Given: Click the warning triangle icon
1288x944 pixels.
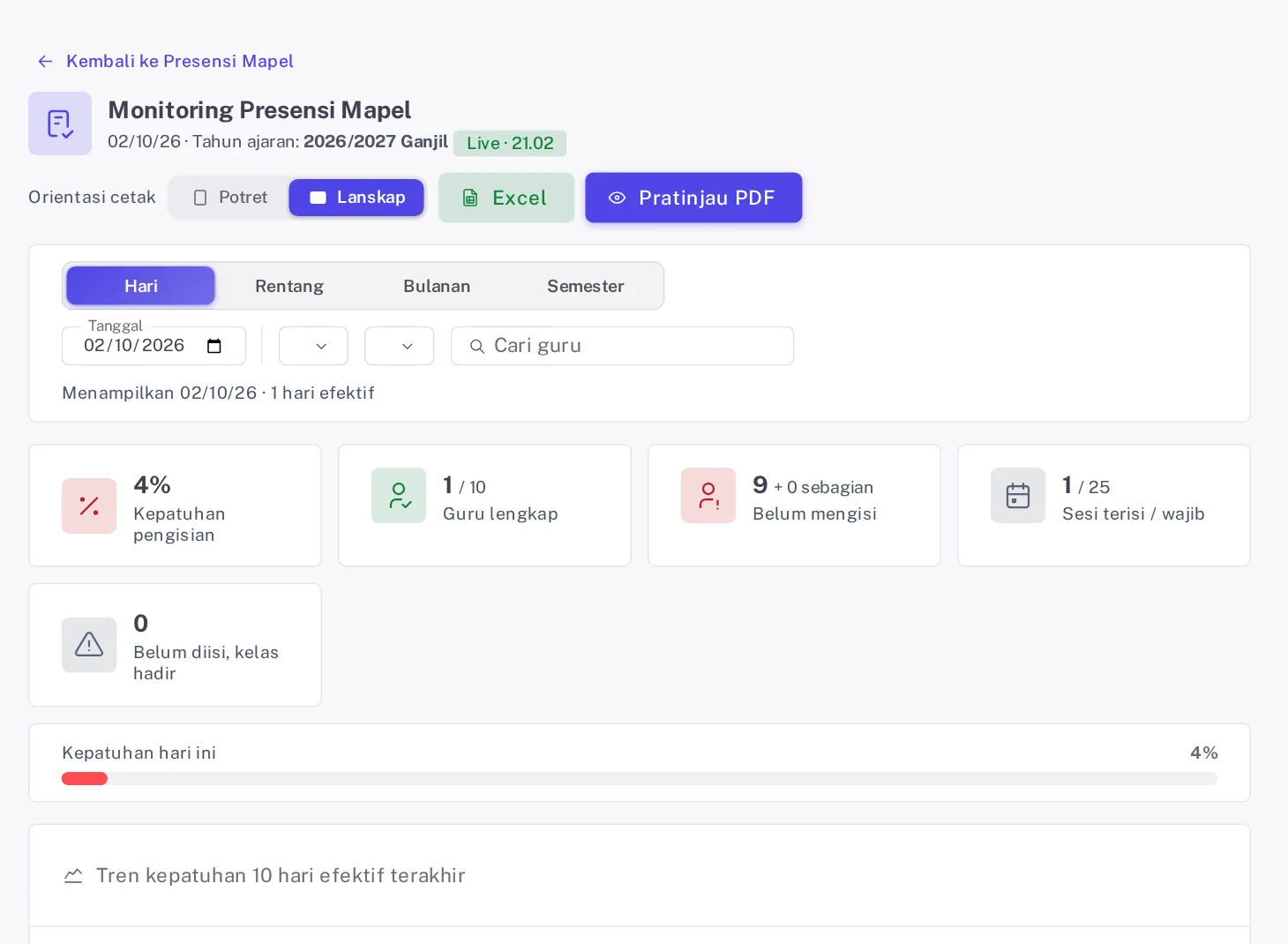Looking at the screenshot, I should coord(89,645).
